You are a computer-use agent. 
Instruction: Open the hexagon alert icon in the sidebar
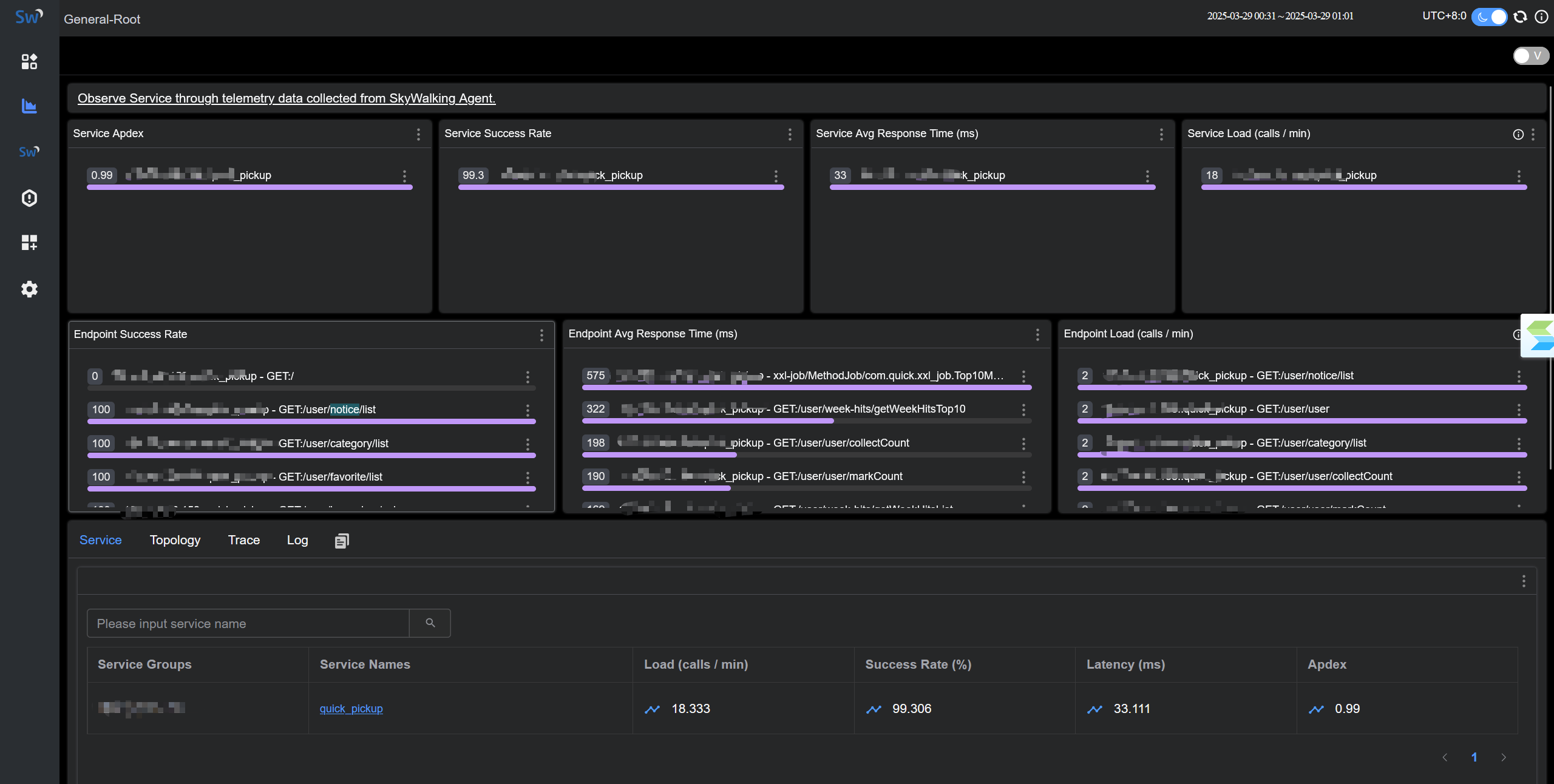(29, 198)
